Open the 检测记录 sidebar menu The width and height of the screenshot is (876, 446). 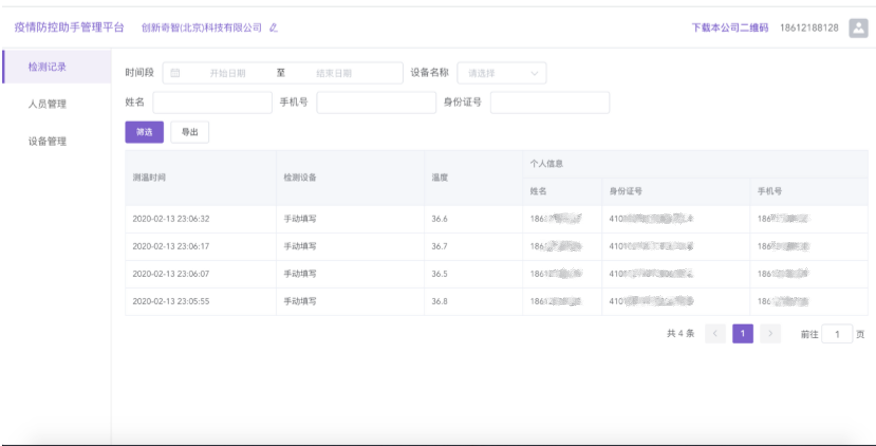point(48,67)
